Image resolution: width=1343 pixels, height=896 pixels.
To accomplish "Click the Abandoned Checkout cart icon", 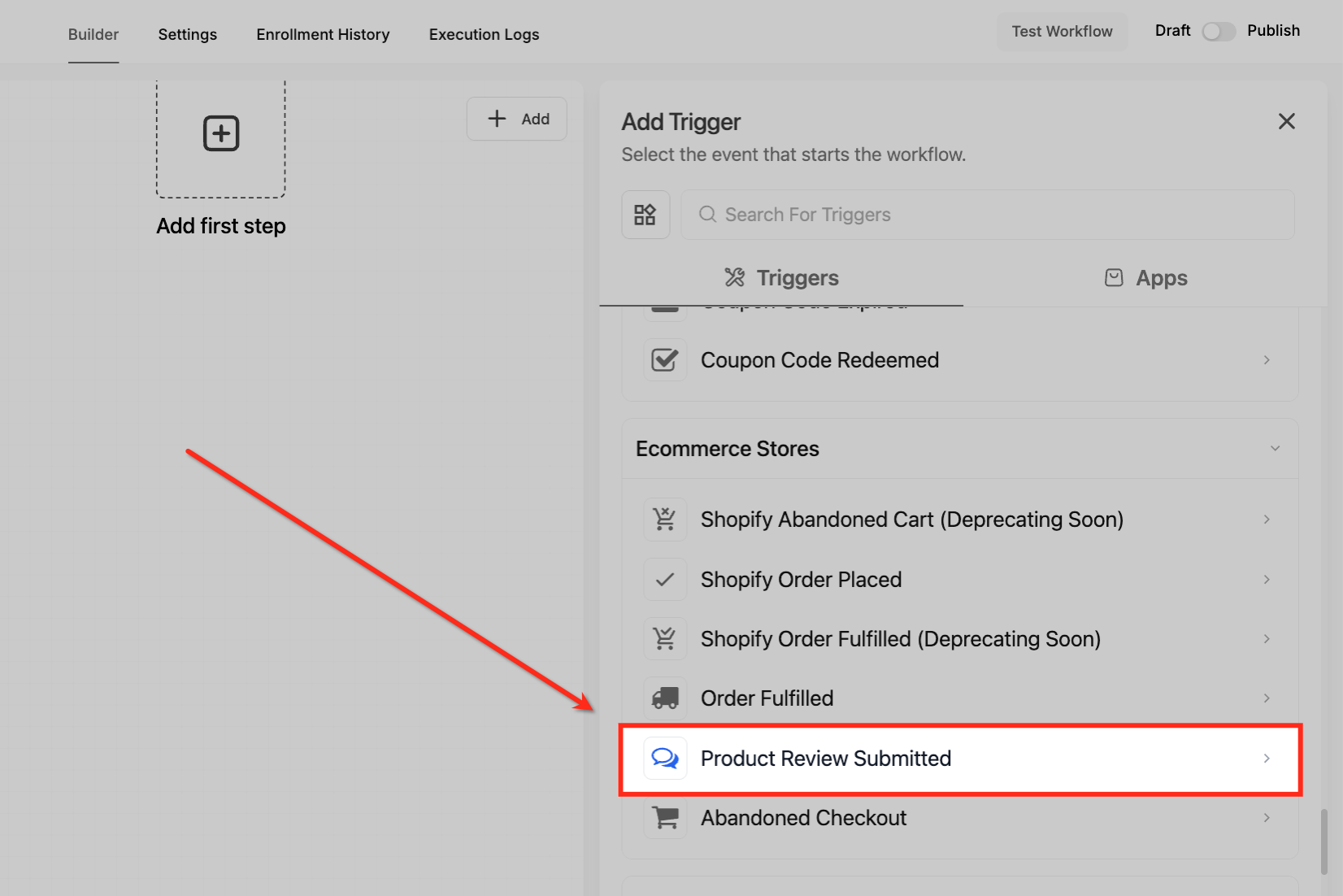I will click(x=665, y=818).
